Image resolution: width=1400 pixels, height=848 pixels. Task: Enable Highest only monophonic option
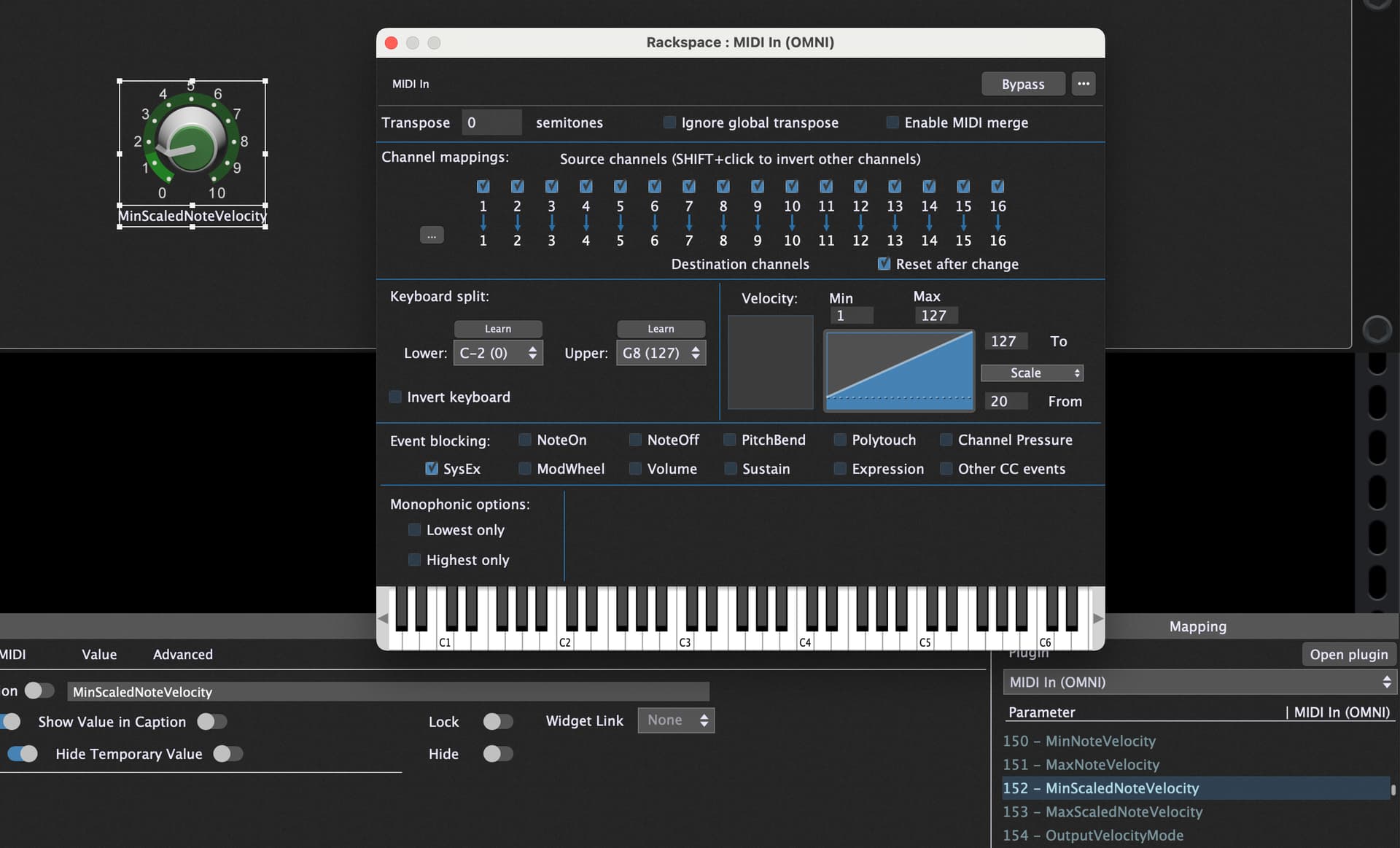[414, 559]
